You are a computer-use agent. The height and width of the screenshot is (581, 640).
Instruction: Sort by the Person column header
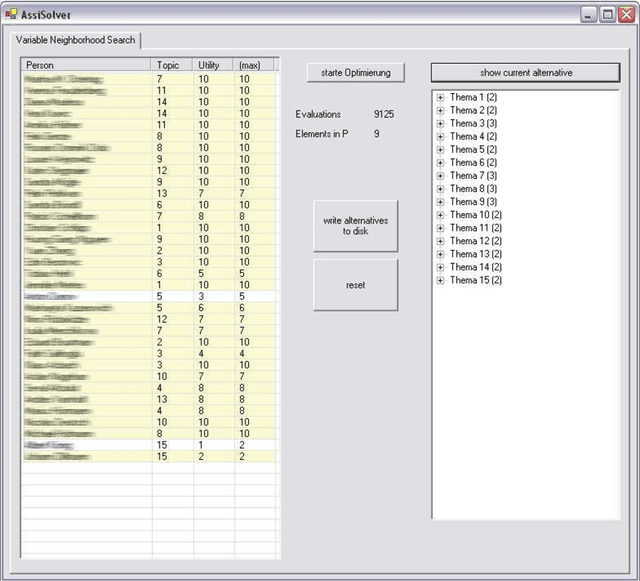tap(87, 65)
